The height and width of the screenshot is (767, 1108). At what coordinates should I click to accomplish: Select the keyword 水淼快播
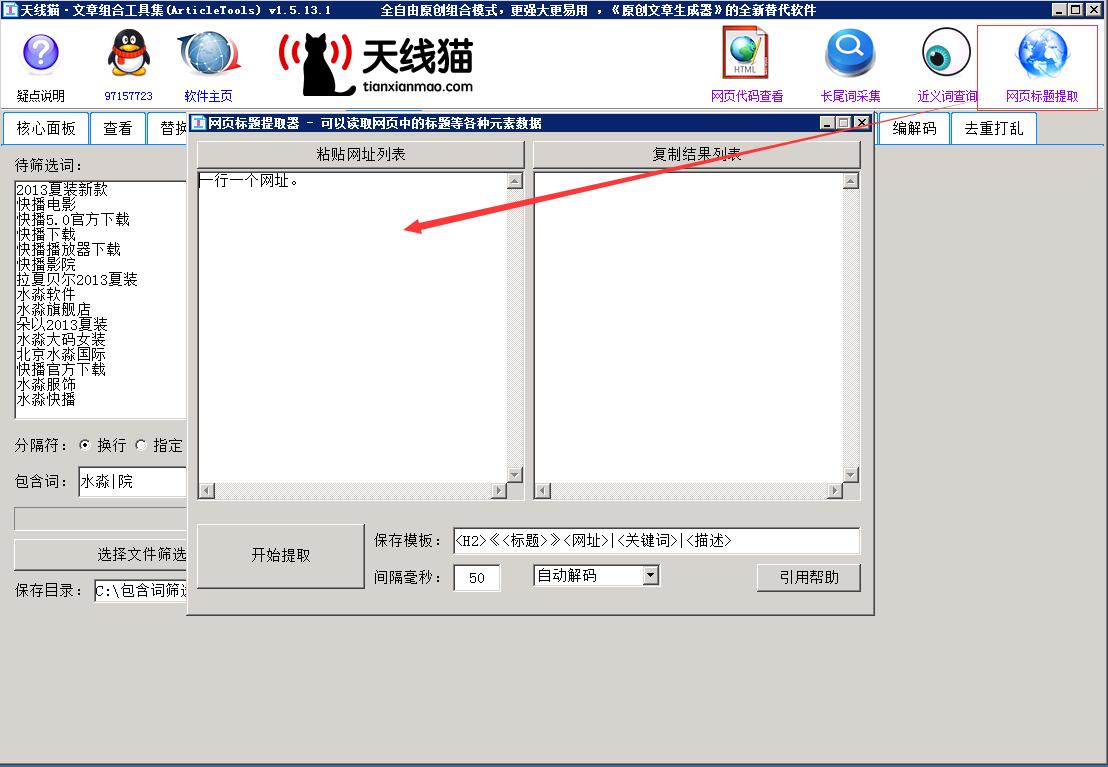46,399
